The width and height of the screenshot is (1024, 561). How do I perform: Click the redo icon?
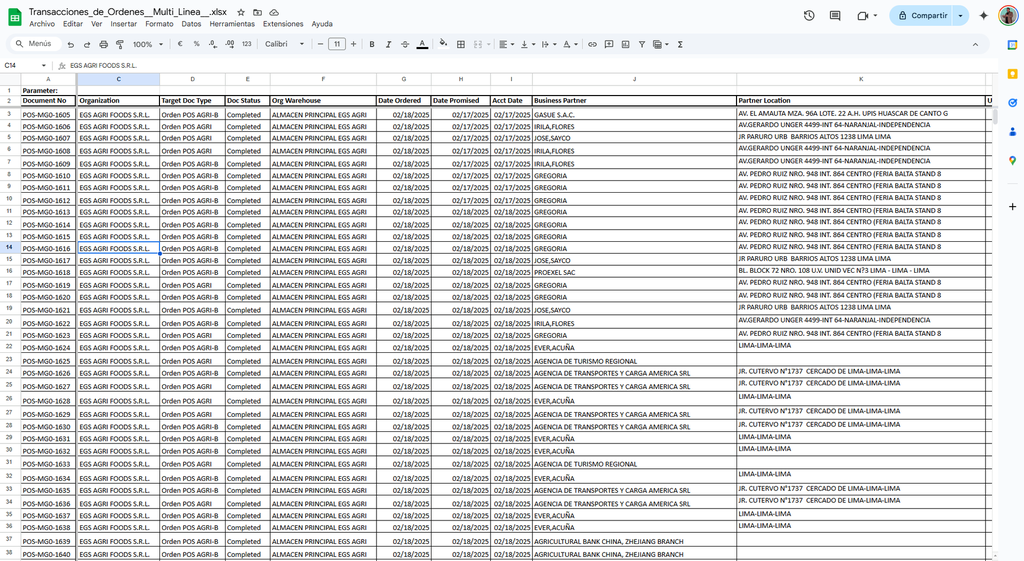(87, 44)
